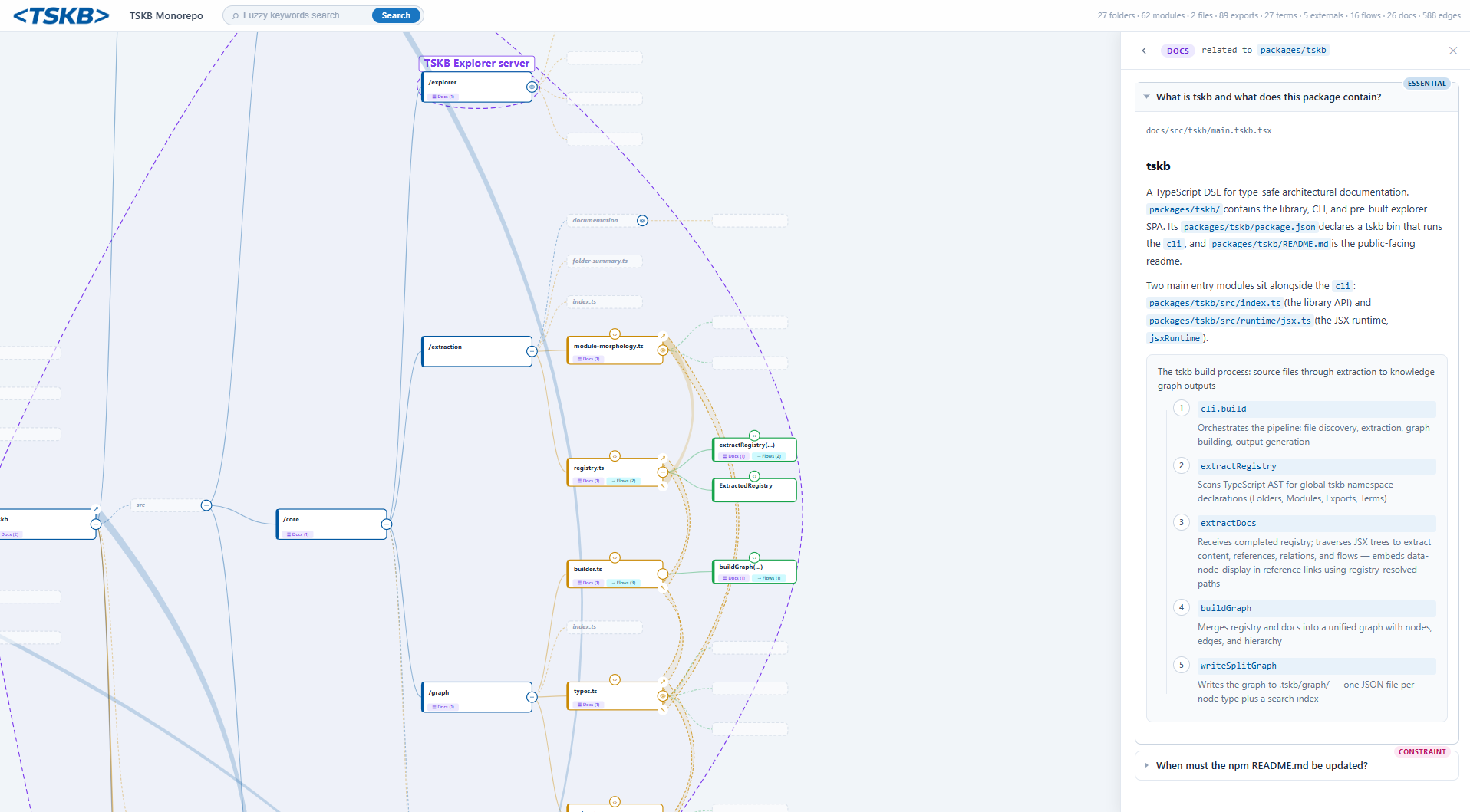Toggle eye icon on module-morphology.ts
Viewport: 1470px width, 812px height.
click(663, 350)
